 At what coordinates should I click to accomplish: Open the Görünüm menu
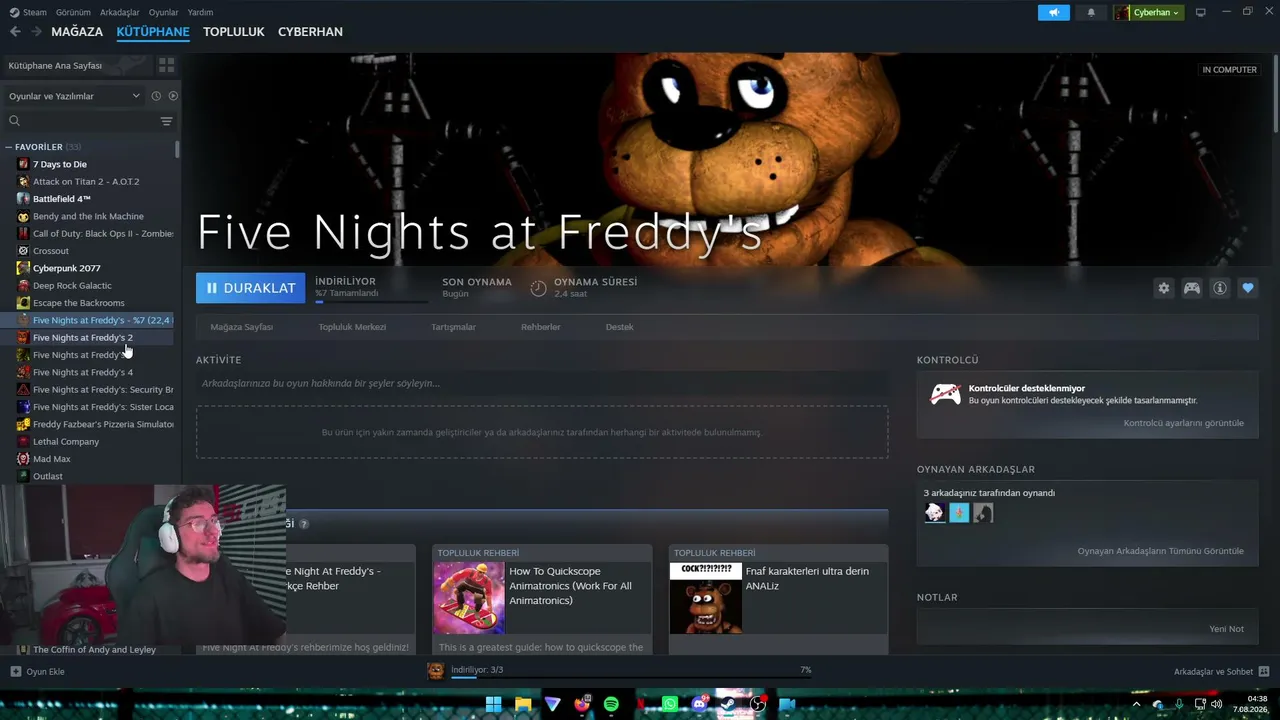73,12
